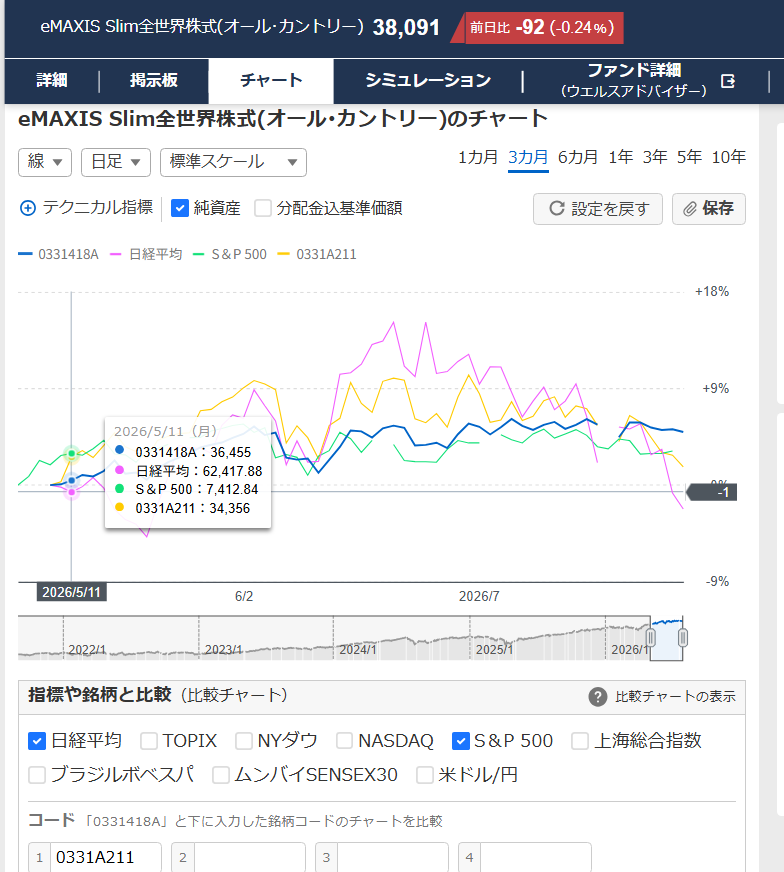Open the 線 chart type dropdown
This screenshot has width=784, height=872.
click(45, 162)
